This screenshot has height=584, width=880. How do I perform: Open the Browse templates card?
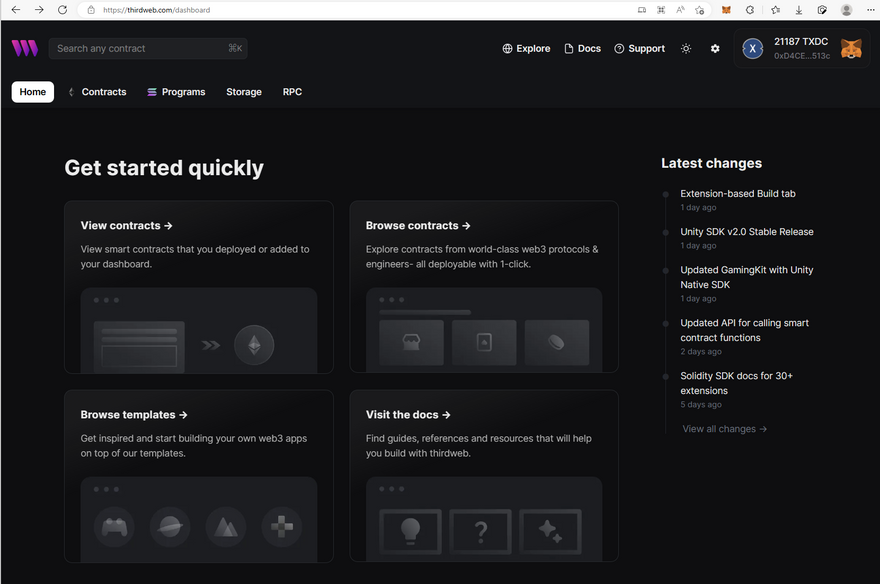point(199,476)
